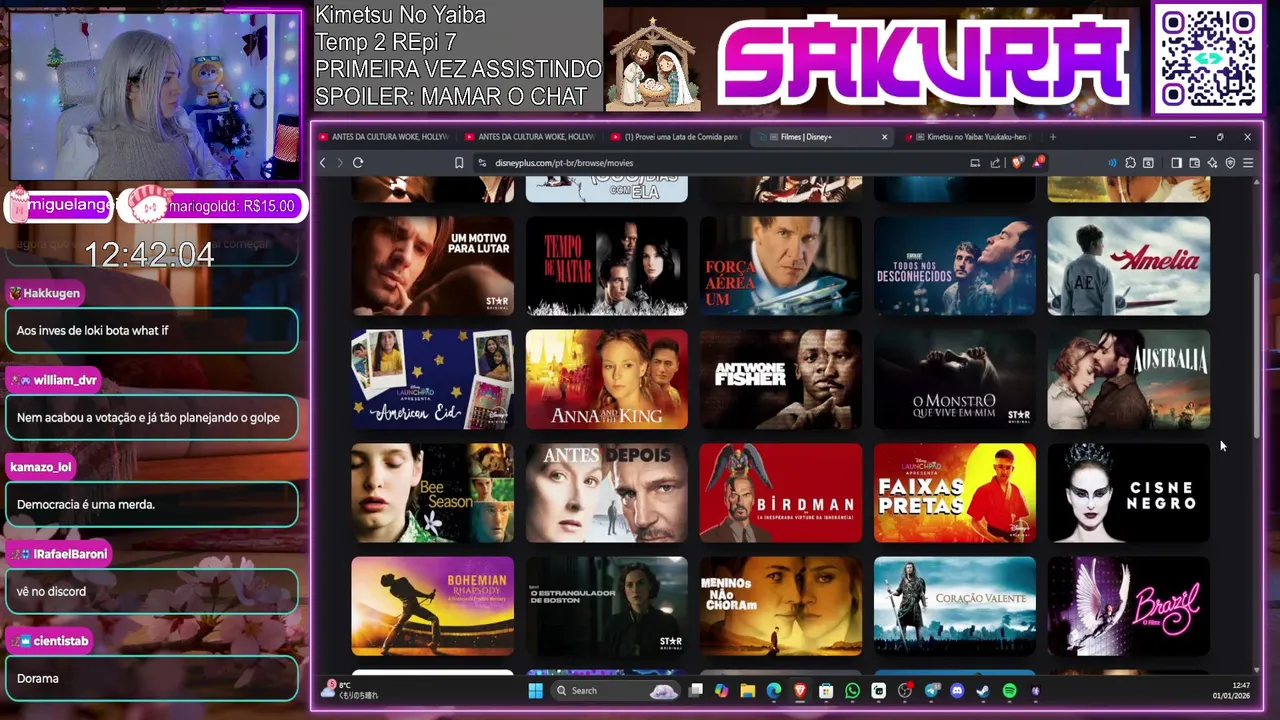Open Telegram from the taskbar
The height and width of the screenshot is (720, 1280).
[931, 691]
